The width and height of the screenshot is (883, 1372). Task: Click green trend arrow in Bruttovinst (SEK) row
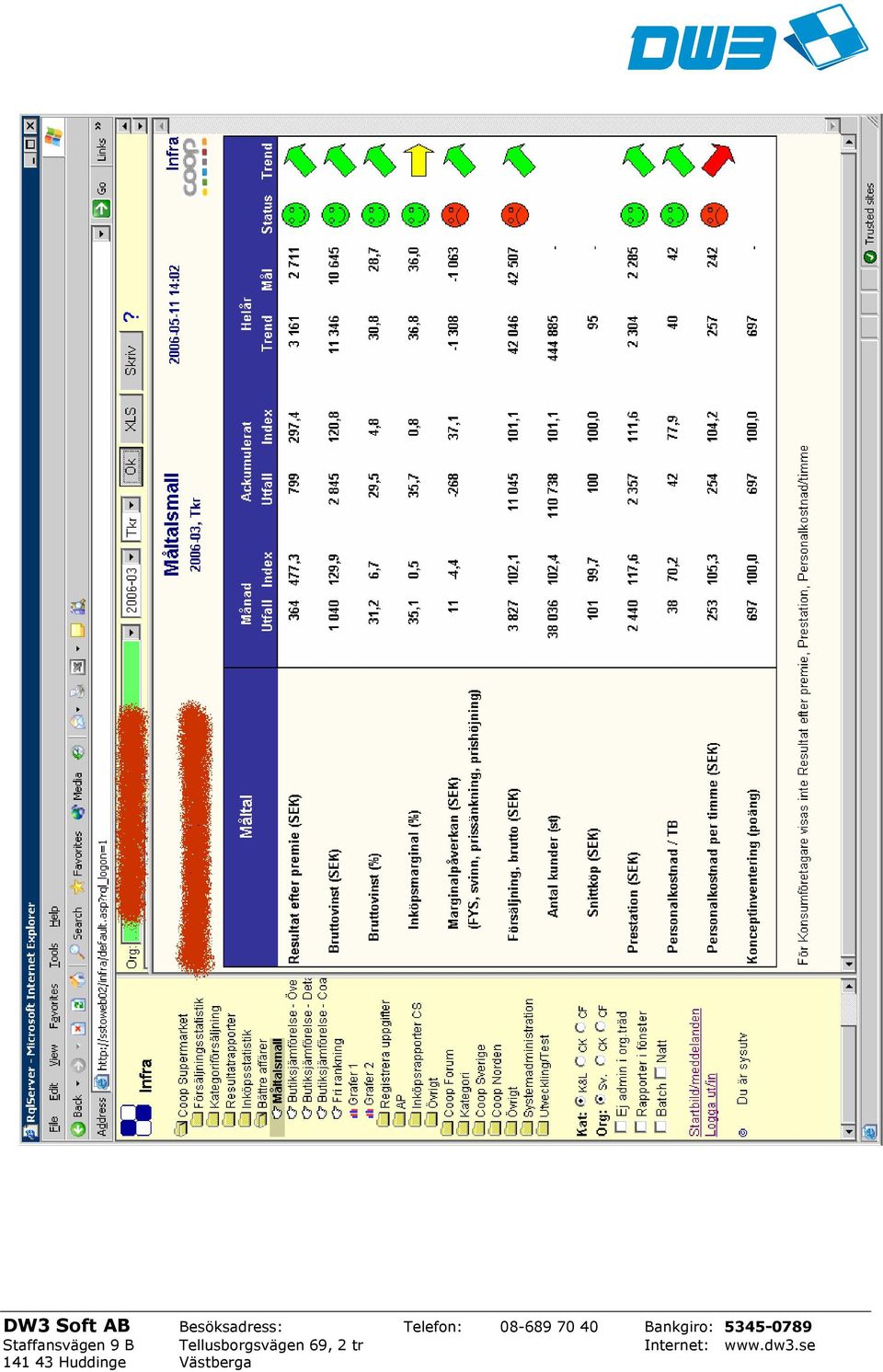point(338,160)
